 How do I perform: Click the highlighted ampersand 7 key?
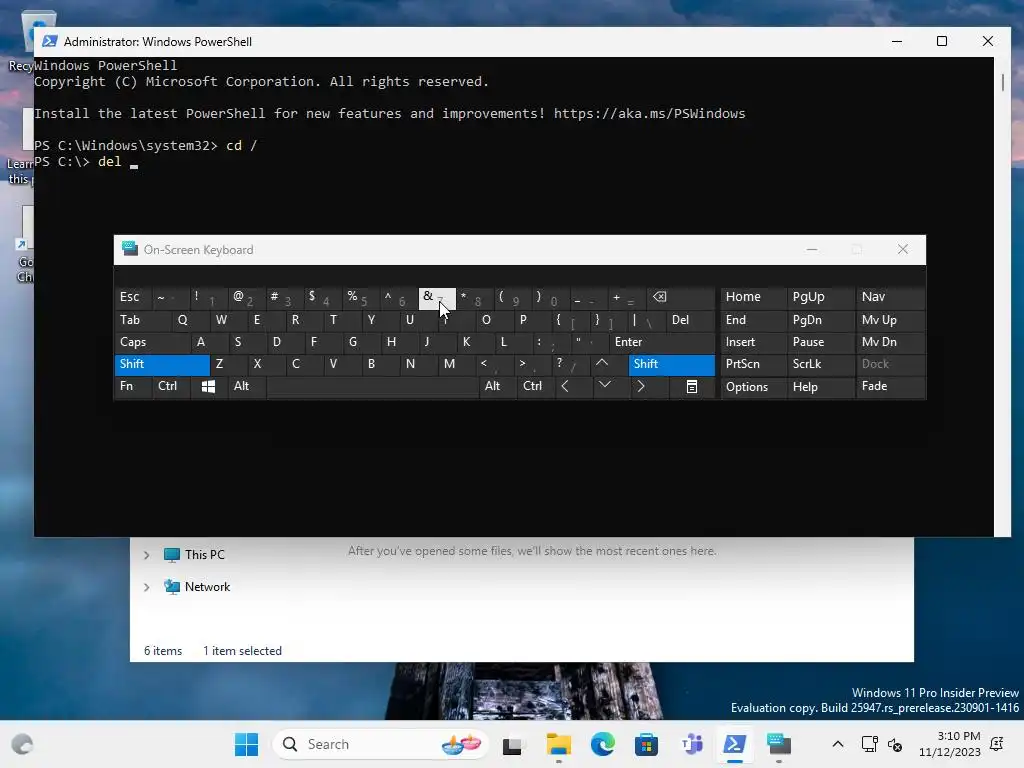tap(437, 297)
